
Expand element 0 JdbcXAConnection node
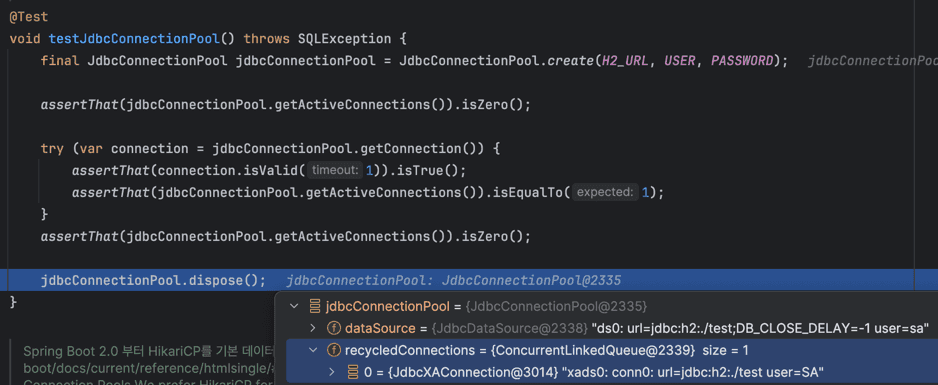coord(333,372)
